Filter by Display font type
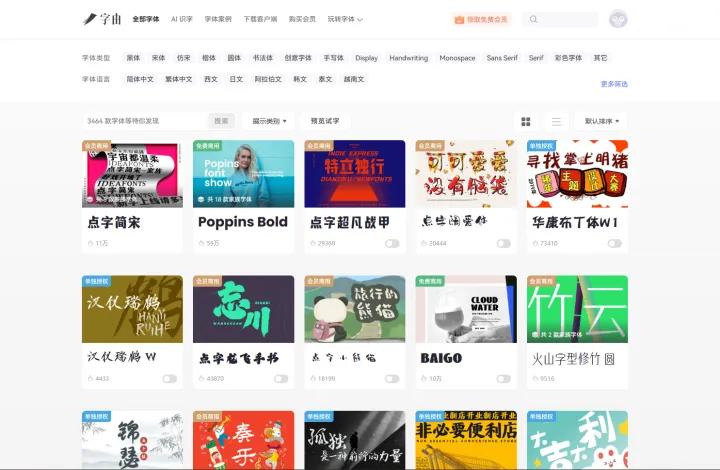The height and width of the screenshot is (470, 720). point(366,58)
